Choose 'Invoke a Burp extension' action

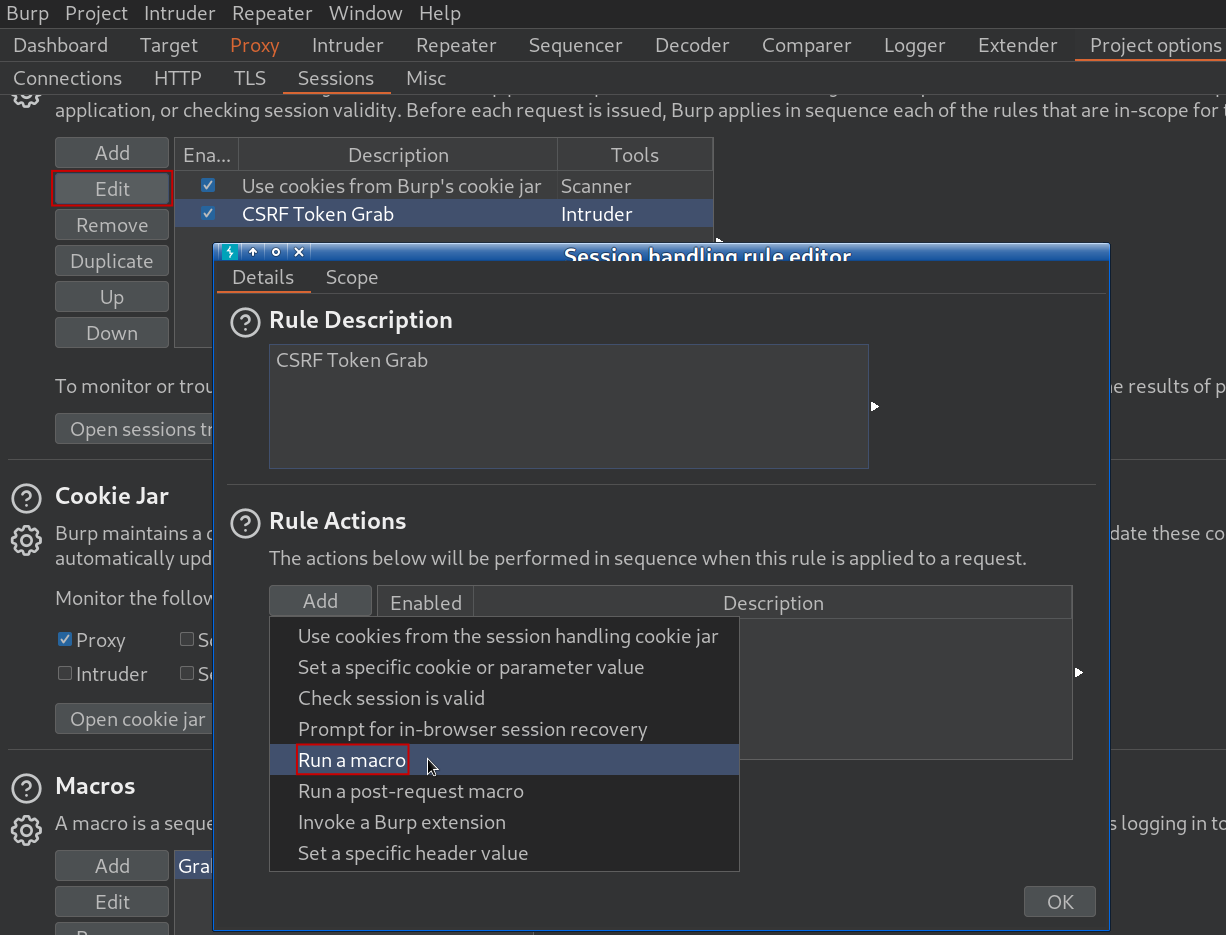504,822
